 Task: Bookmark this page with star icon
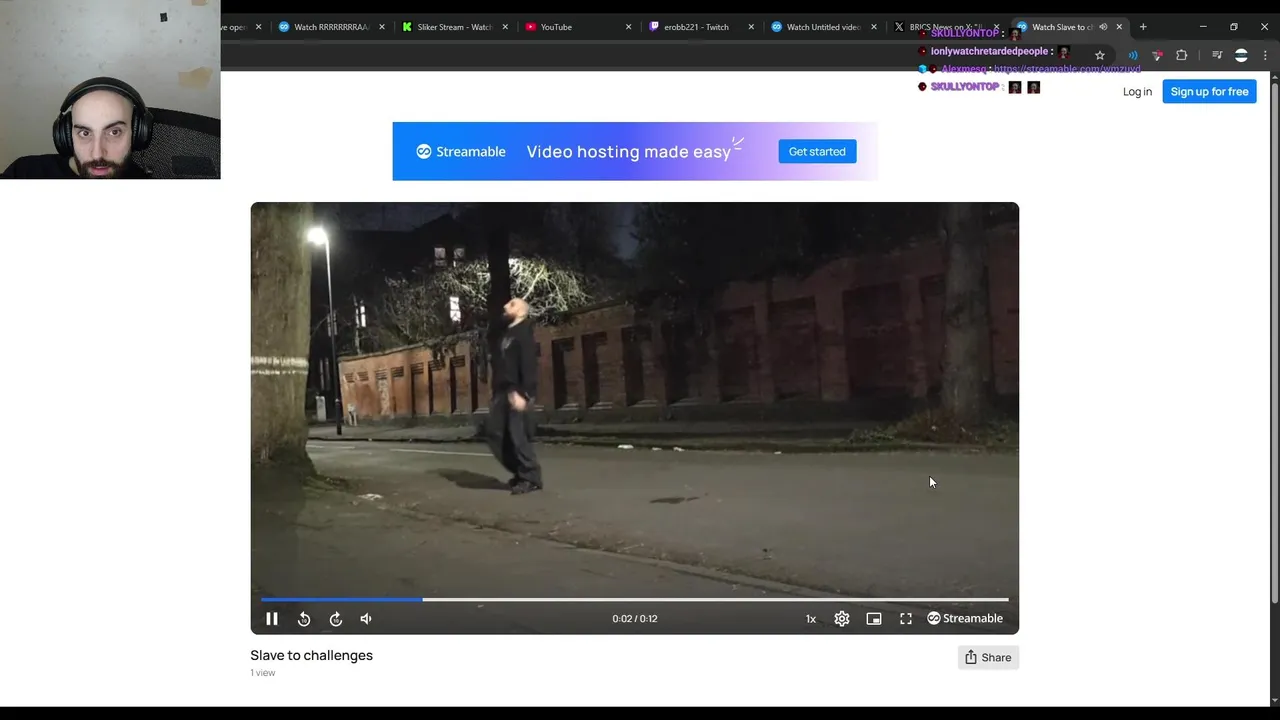pyautogui.click(x=1100, y=56)
